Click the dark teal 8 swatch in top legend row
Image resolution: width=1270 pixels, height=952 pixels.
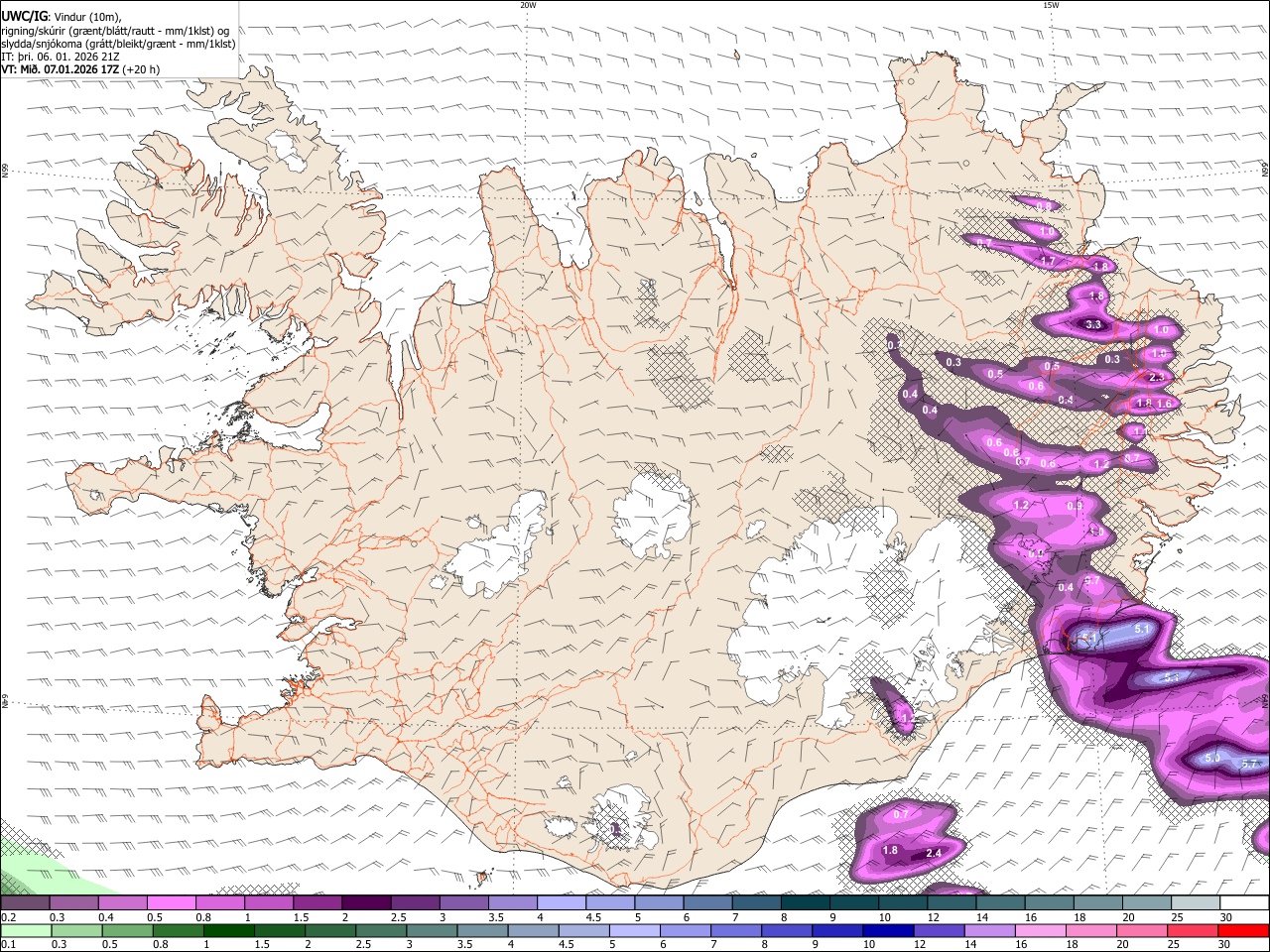coord(805,902)
